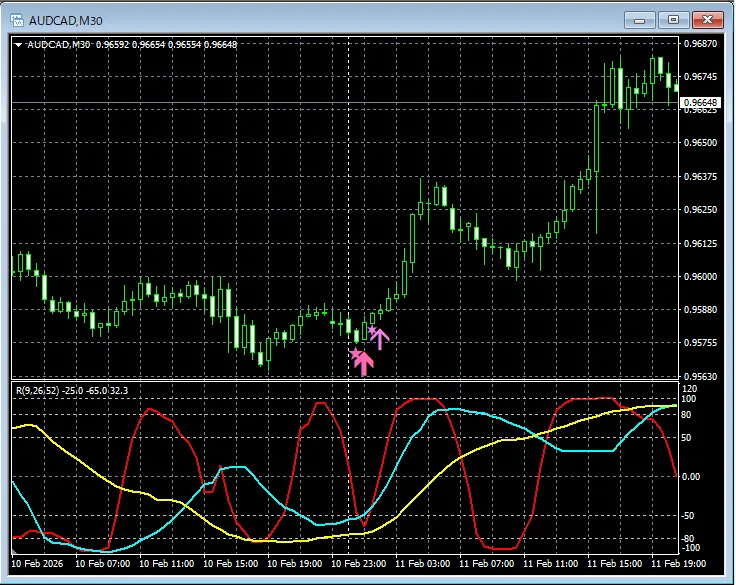Click the 11 Feb 03:00 time label

tap(422, 564)
